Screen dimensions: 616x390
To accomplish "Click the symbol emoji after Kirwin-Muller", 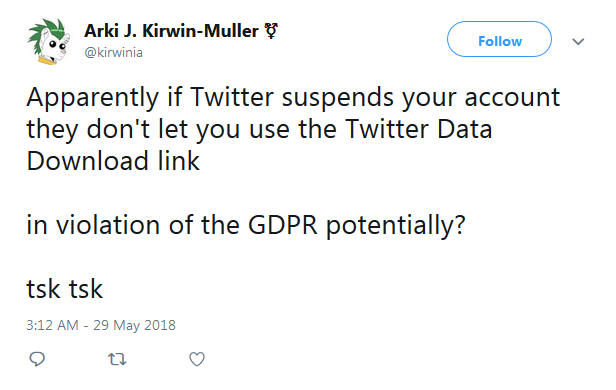I will click(271, 31).
